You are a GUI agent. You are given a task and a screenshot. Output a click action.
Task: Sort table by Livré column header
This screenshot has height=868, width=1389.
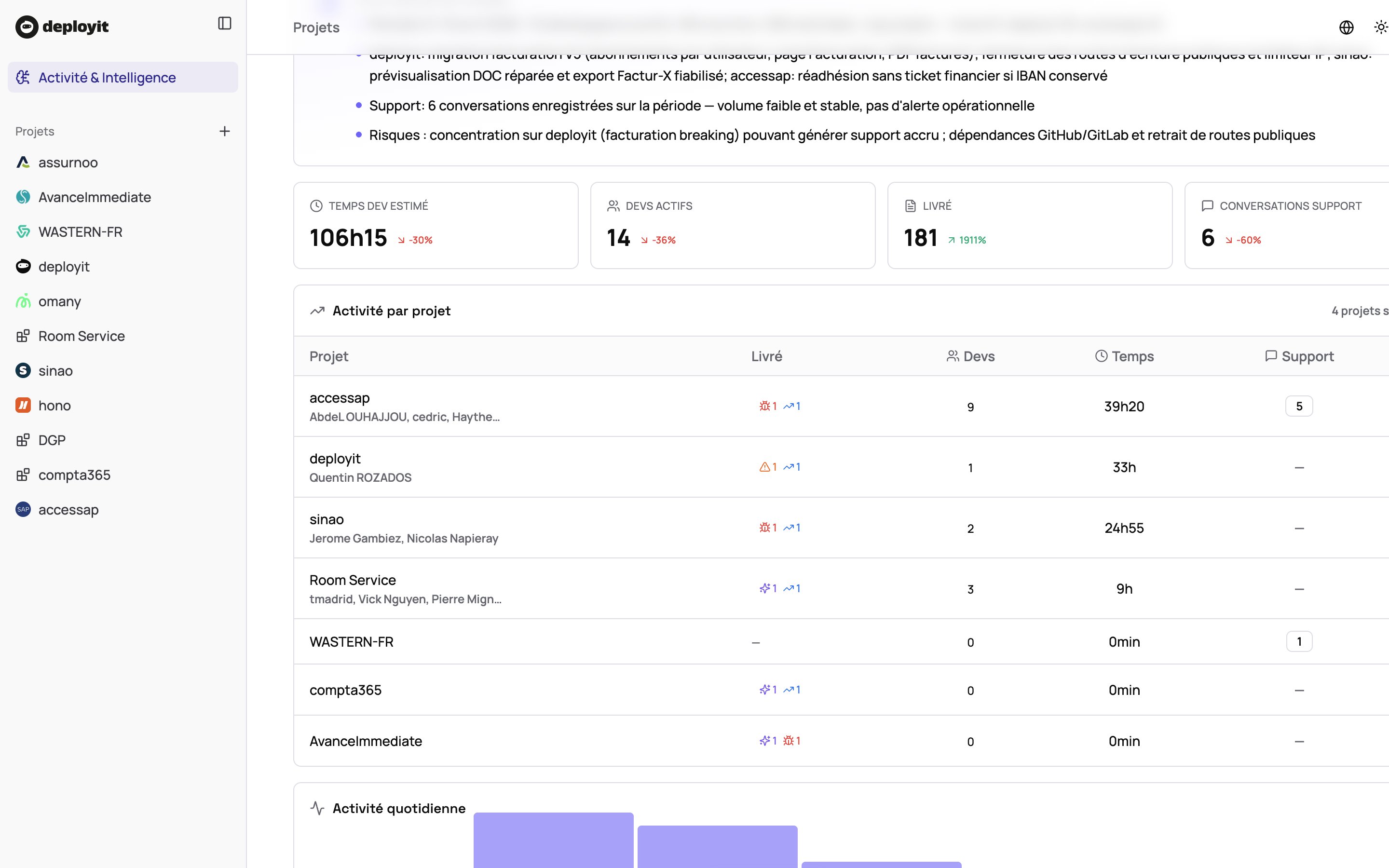[766, 356]
